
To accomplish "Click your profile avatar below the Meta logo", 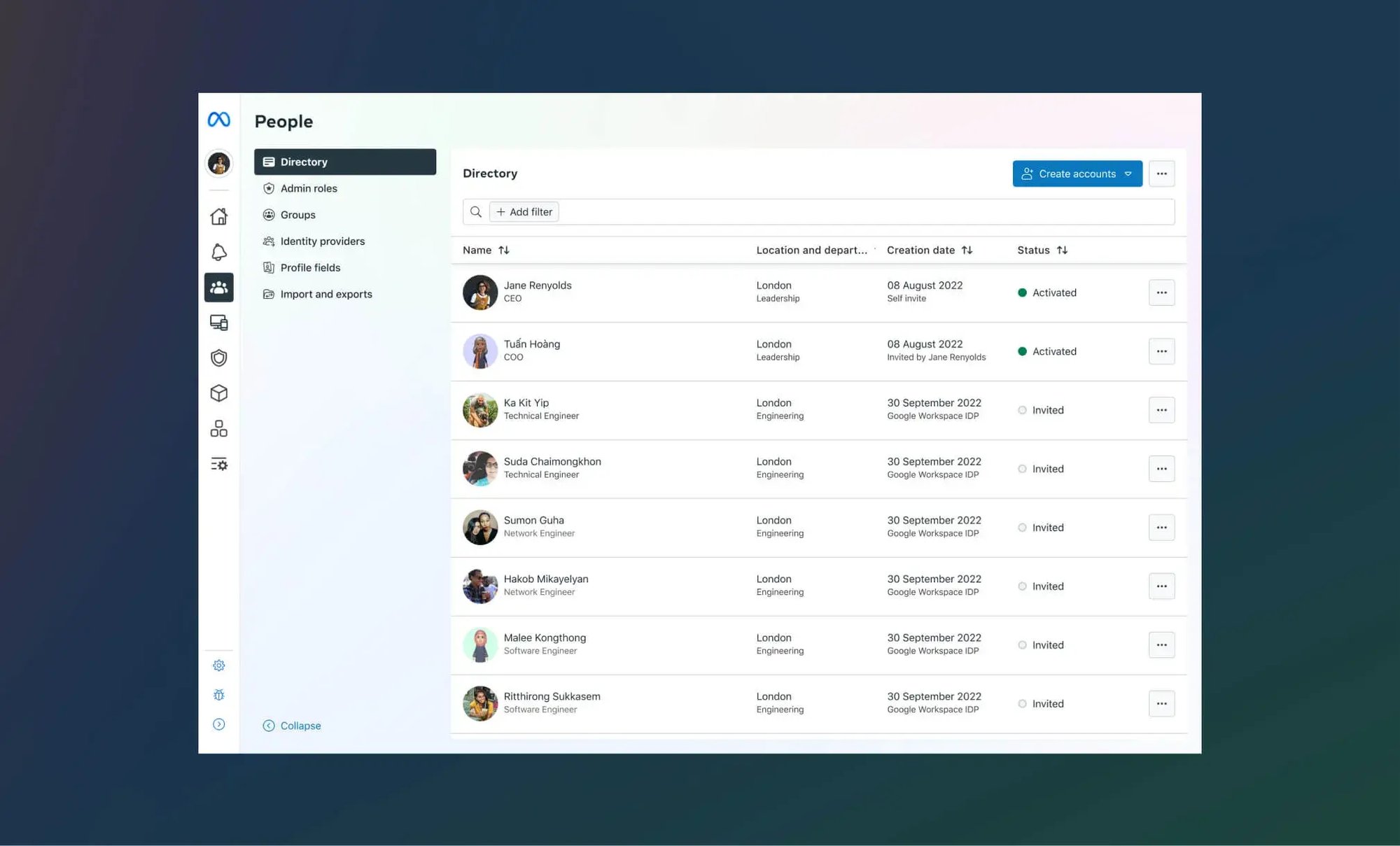I will [x=218, y=163].
